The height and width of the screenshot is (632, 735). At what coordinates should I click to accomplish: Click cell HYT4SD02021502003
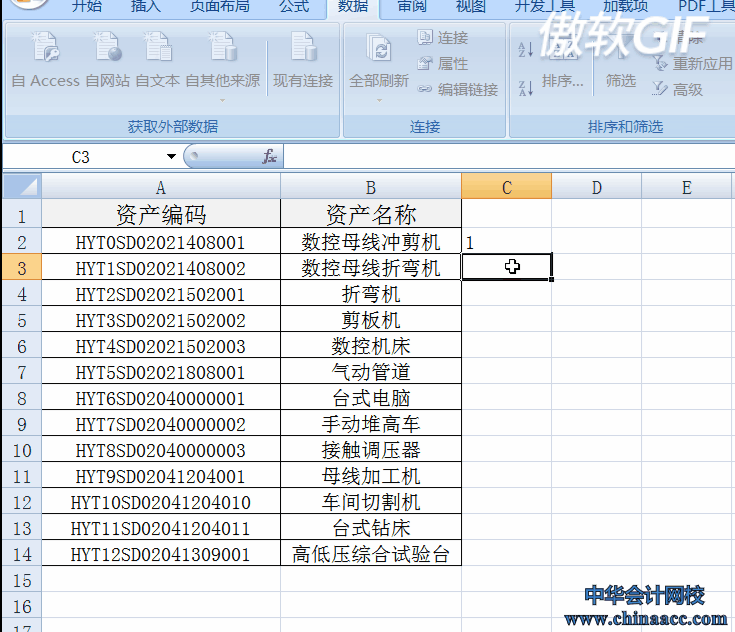point(161,346)
